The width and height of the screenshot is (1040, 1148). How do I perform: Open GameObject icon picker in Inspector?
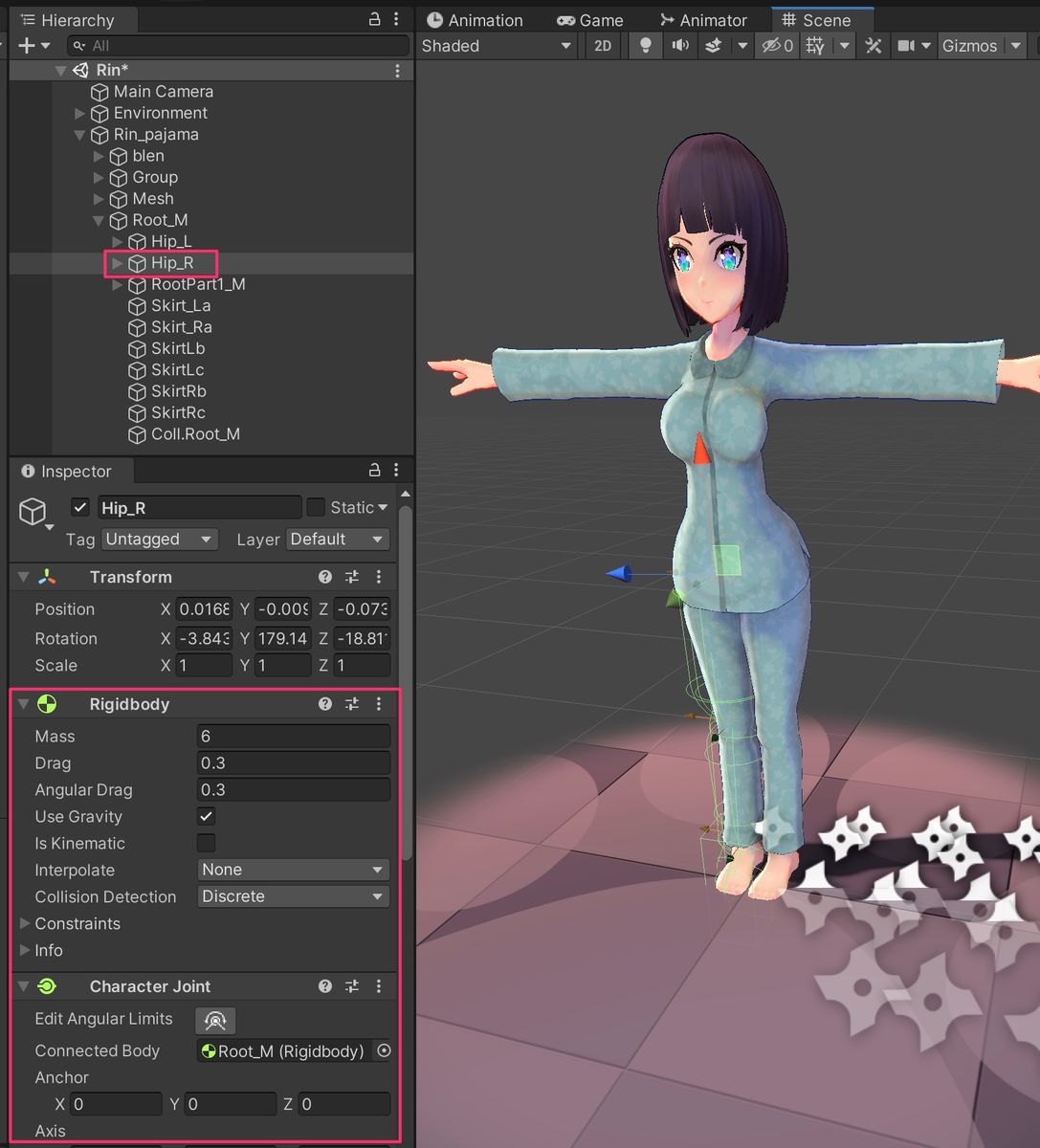coord(35,513)
